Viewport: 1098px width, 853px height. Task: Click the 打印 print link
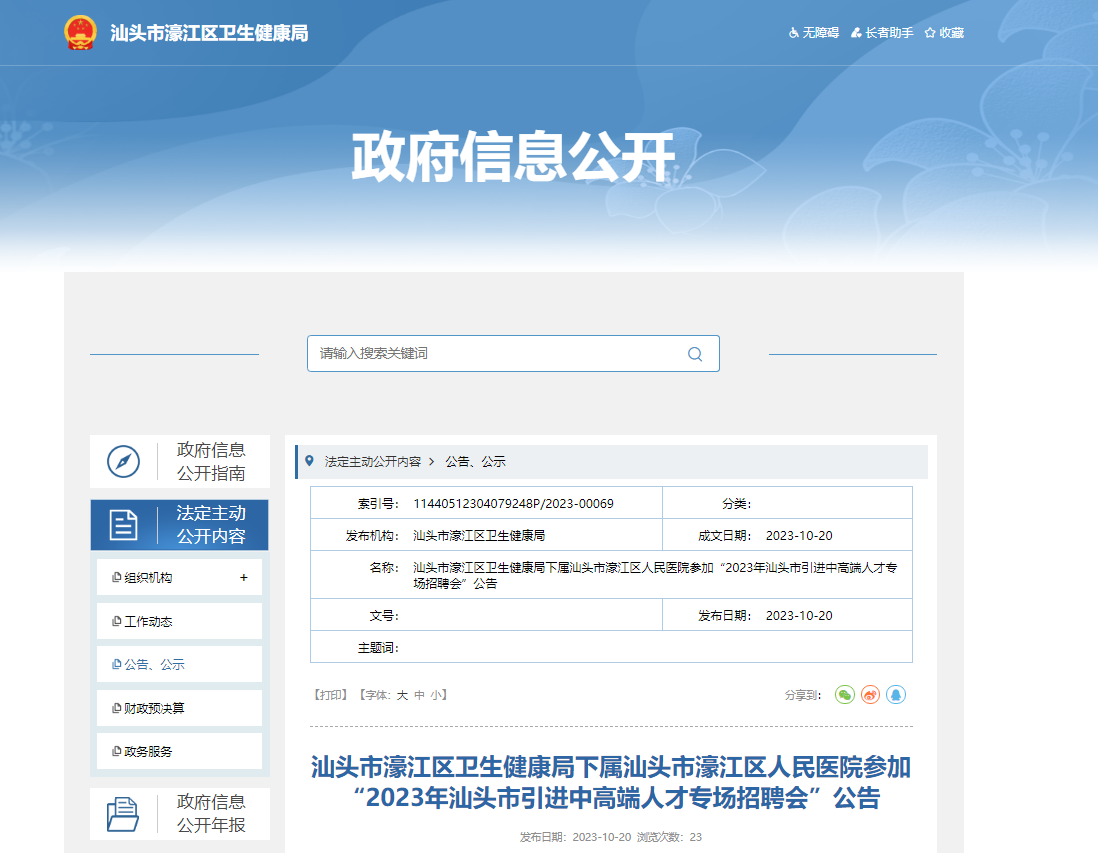pyautogui.click(x=330, y=694)
